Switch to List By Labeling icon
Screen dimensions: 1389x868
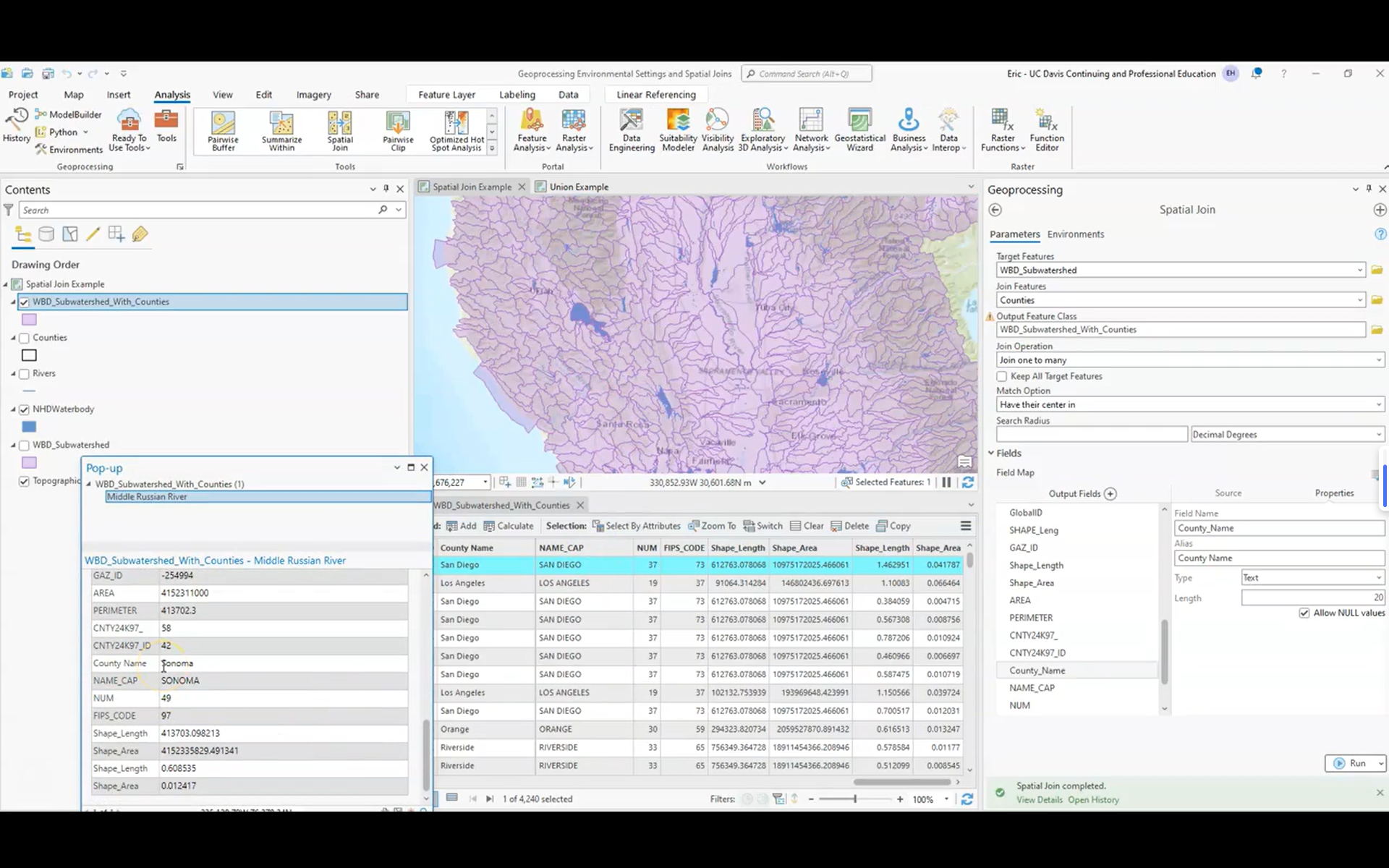pyautogui.click(x=140, y=234)
